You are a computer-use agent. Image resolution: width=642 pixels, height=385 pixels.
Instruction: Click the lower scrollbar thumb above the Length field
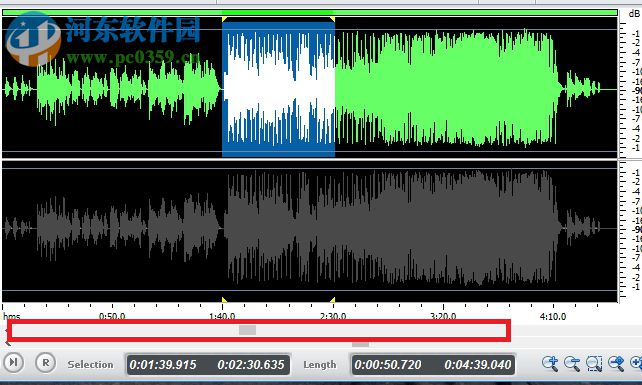pos(360,344)
